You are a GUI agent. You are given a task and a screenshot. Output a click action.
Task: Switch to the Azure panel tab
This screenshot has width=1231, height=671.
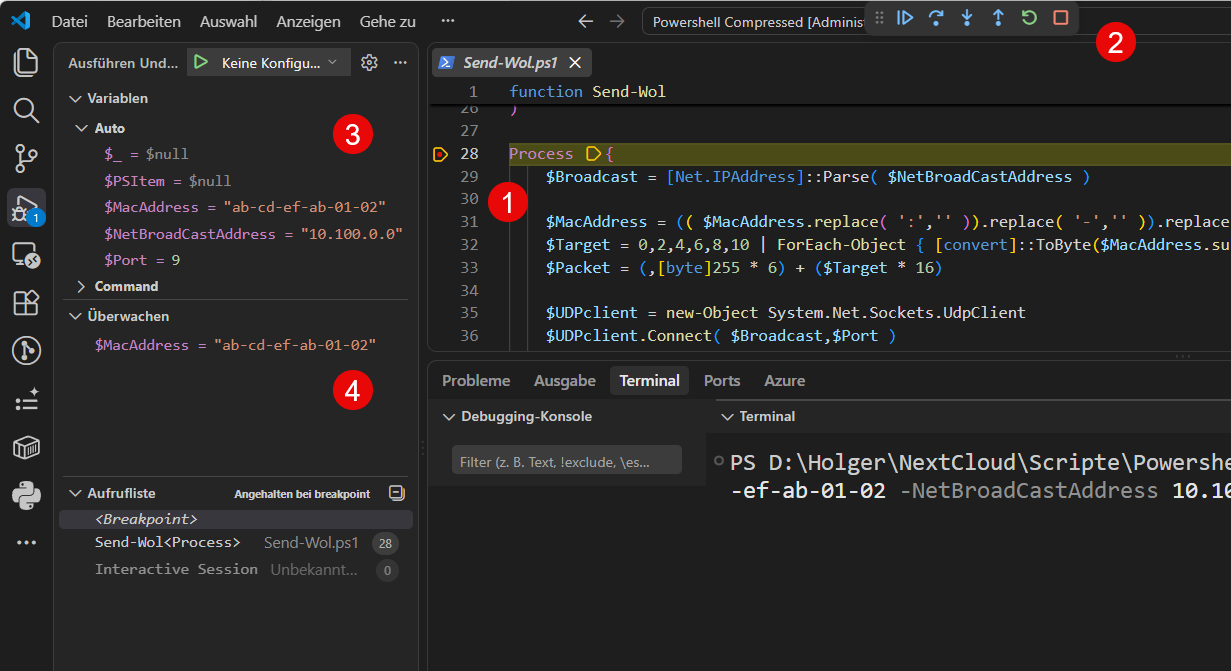[x=785, y=381]
